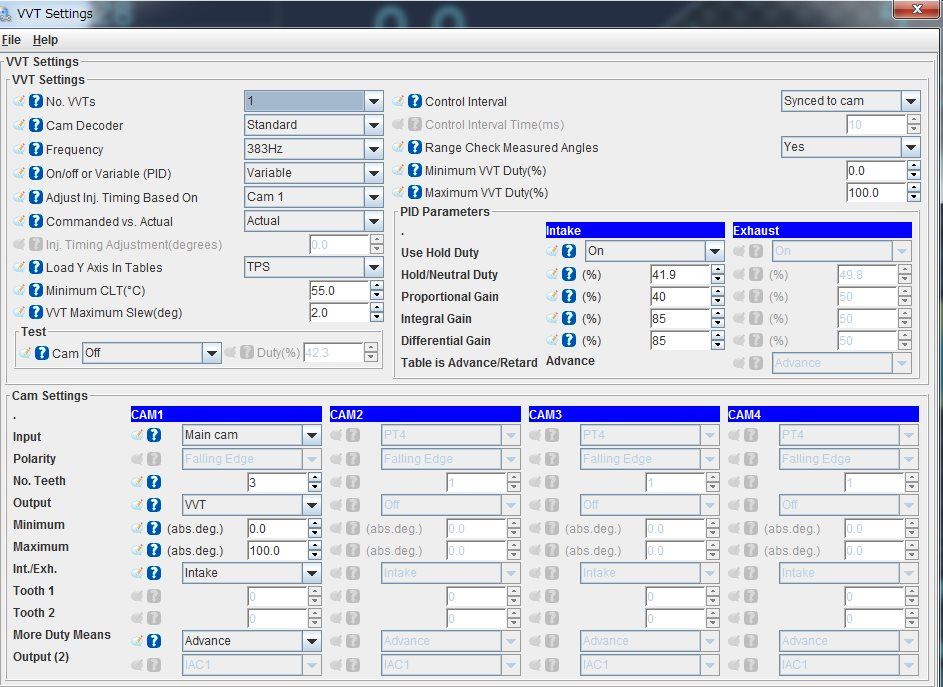The height and width of the screenshot is (687, 943).
Task: View help for Adjust Inj. Timing Based On
Action: [x=36, y=197]
